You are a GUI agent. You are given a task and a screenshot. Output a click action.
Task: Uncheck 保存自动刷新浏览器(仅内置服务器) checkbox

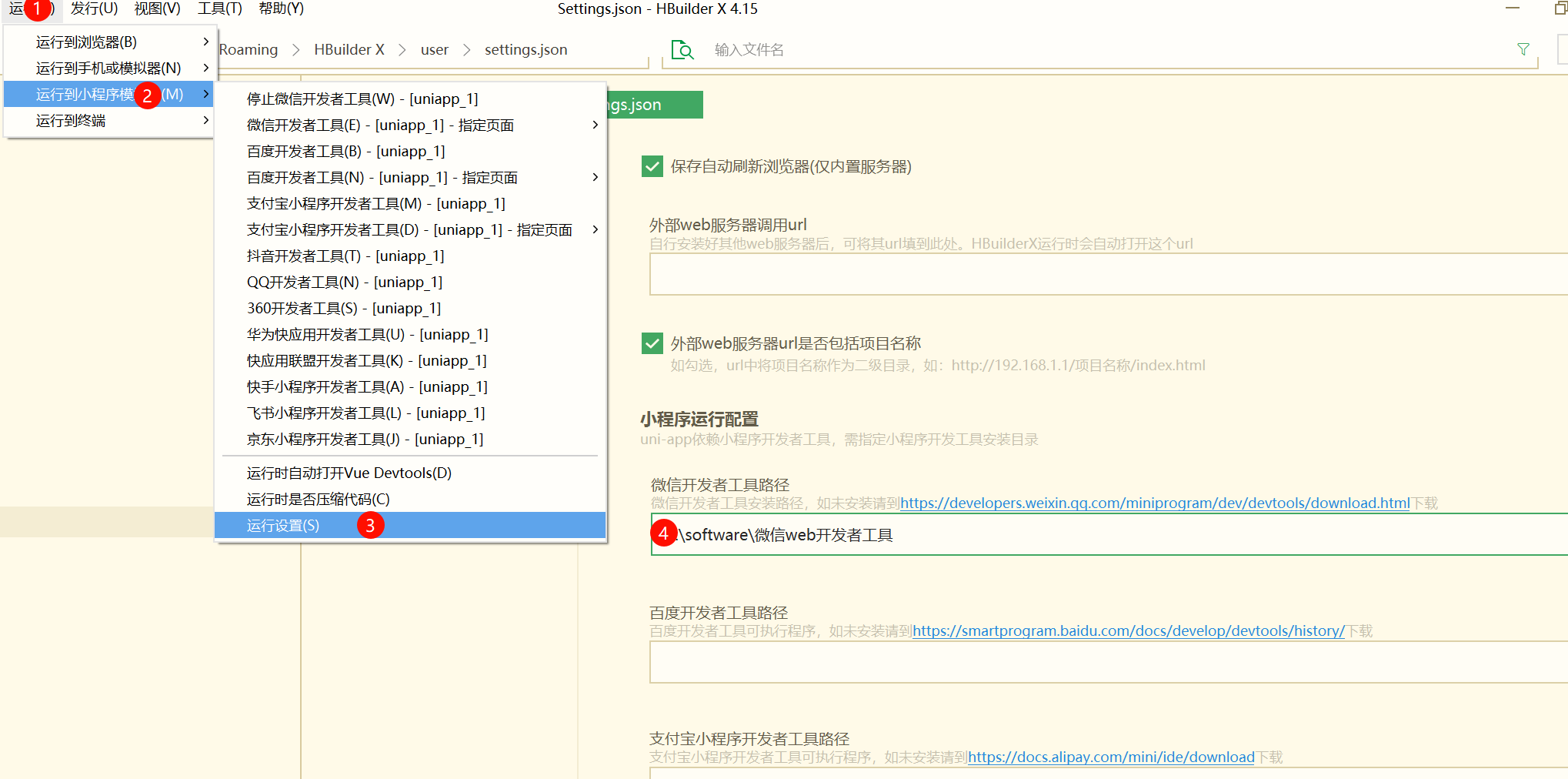[x=652, y=166]
